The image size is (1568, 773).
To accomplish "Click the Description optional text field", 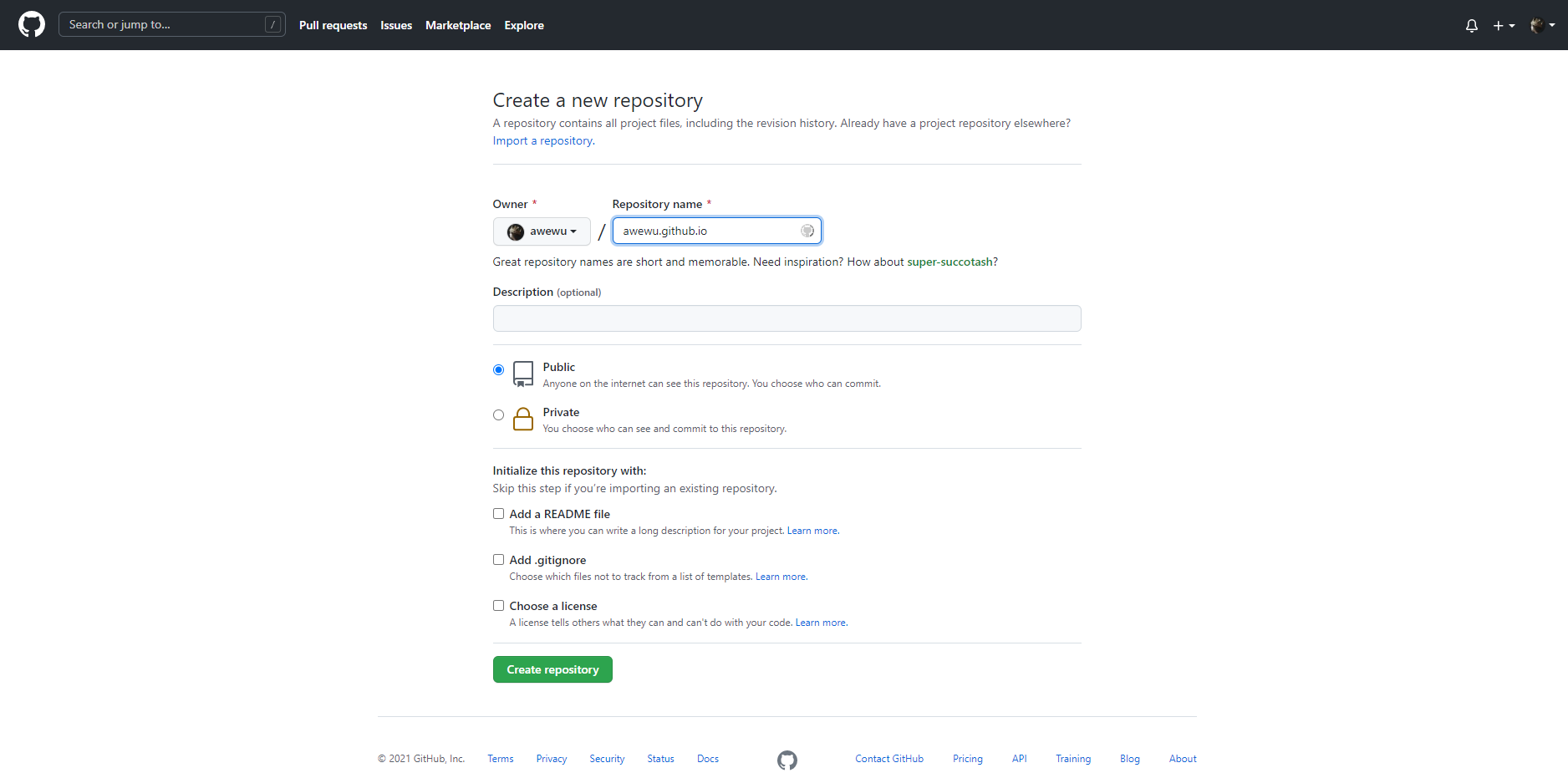I will tap(787, 318).
